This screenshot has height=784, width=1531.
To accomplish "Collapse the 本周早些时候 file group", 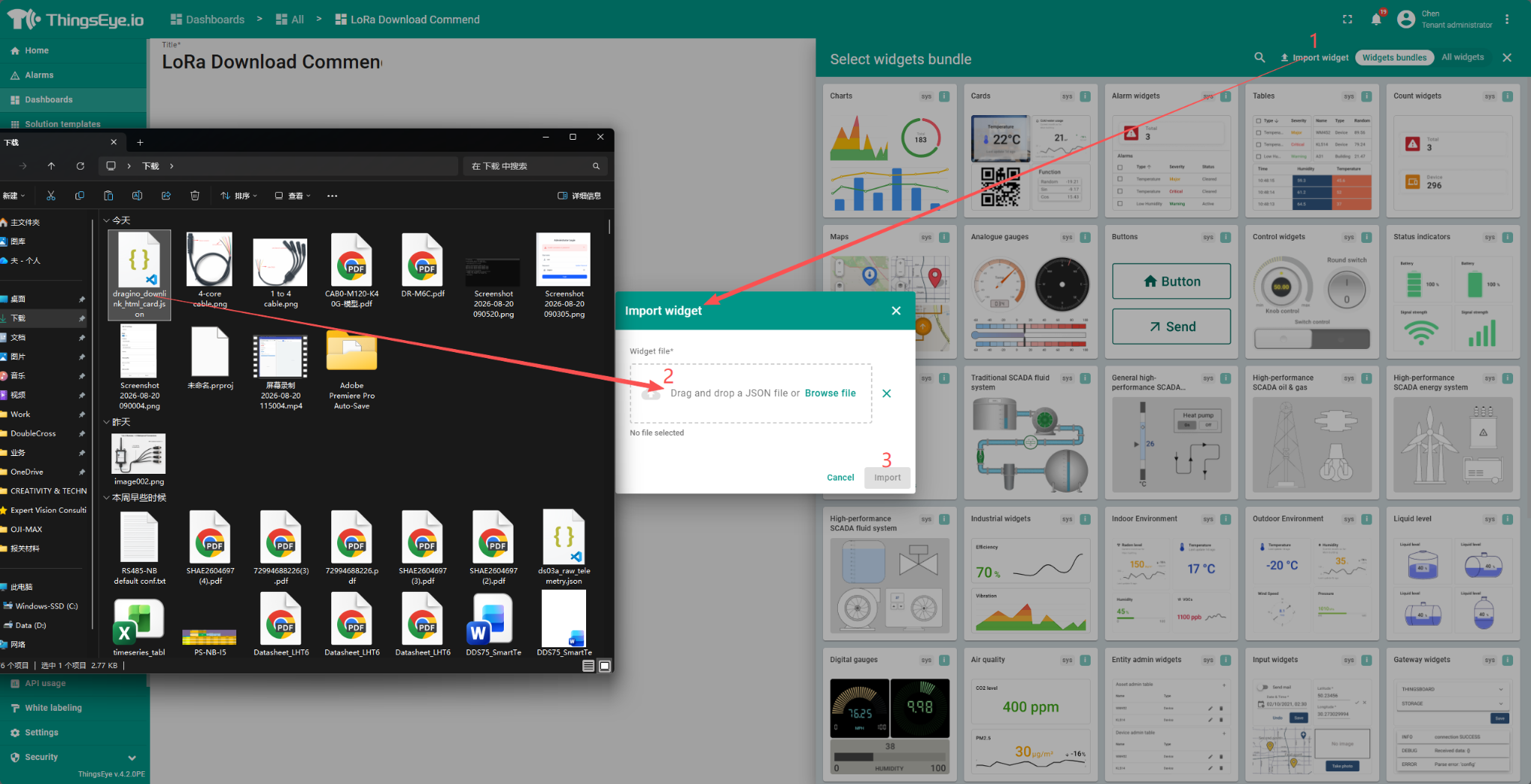I will [106, 498].
